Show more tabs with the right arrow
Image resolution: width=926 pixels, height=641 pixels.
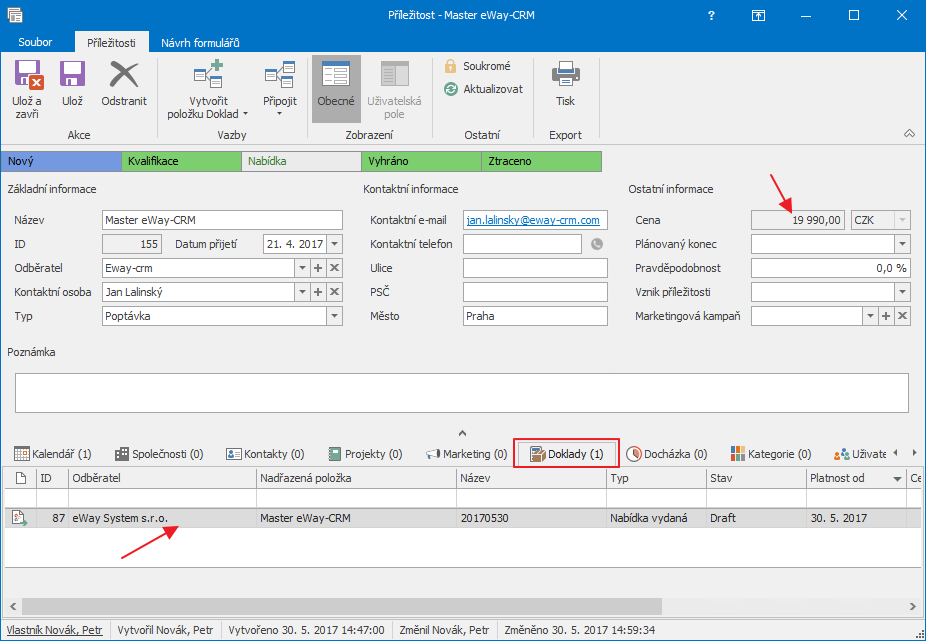pyautogui.click(x=915, y=453)
